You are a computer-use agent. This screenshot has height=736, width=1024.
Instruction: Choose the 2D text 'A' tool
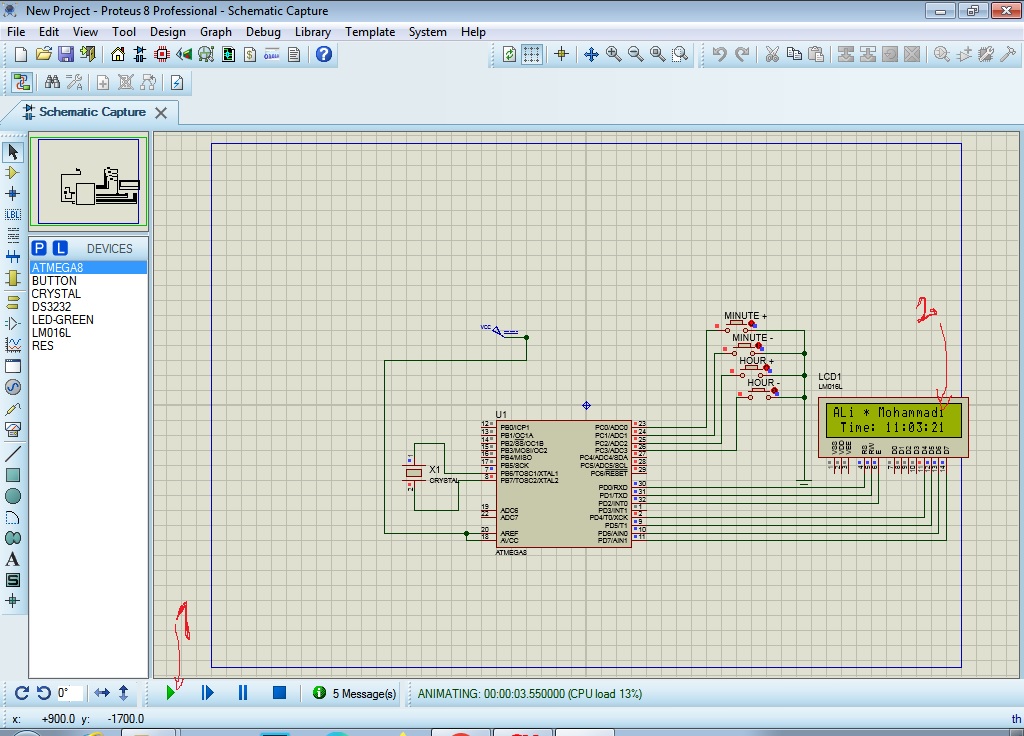pyautogui.click(x=13, y=559)
